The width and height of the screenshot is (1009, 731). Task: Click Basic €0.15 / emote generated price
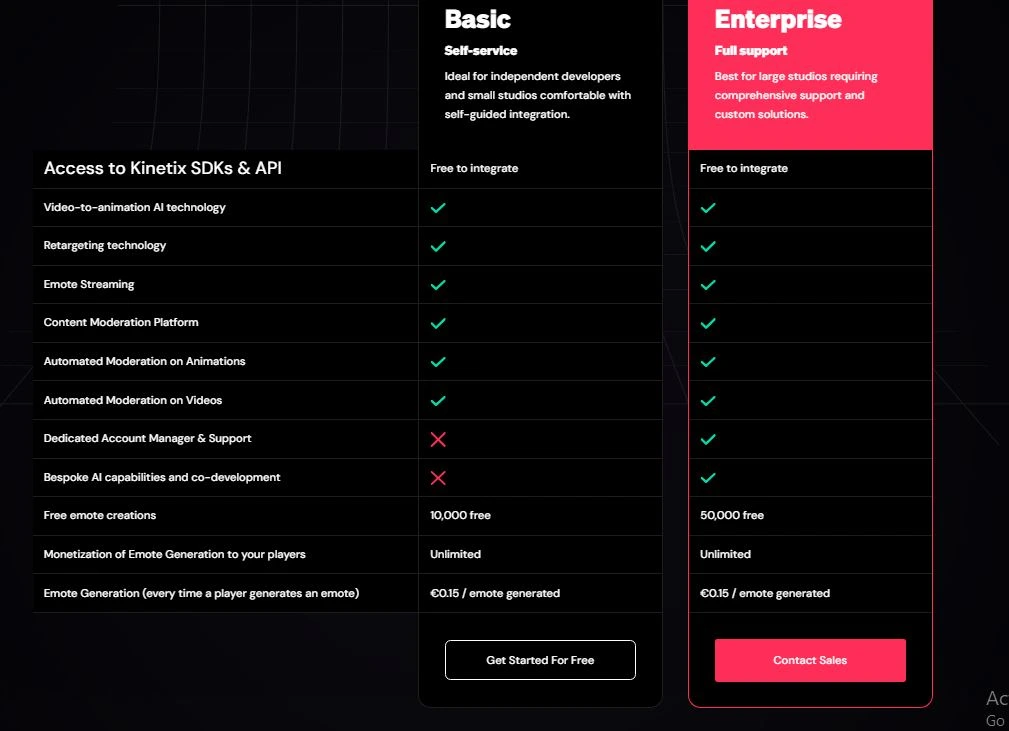tap(495, 594)
